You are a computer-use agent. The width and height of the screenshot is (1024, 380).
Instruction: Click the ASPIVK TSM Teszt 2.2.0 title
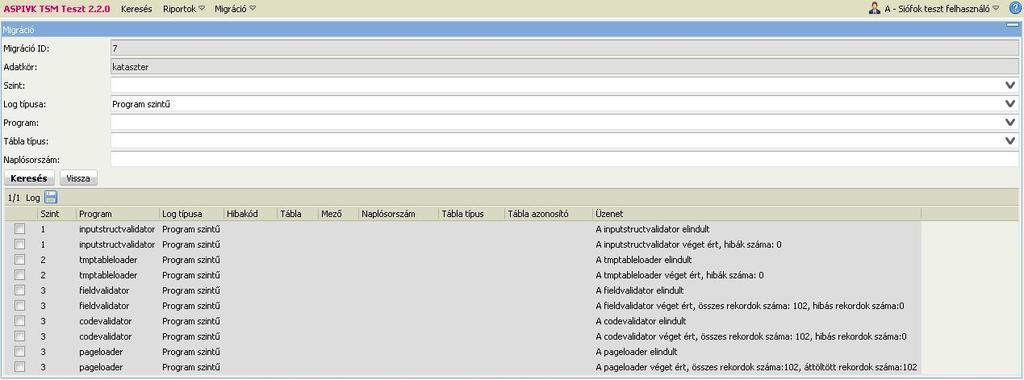(57, 9)
